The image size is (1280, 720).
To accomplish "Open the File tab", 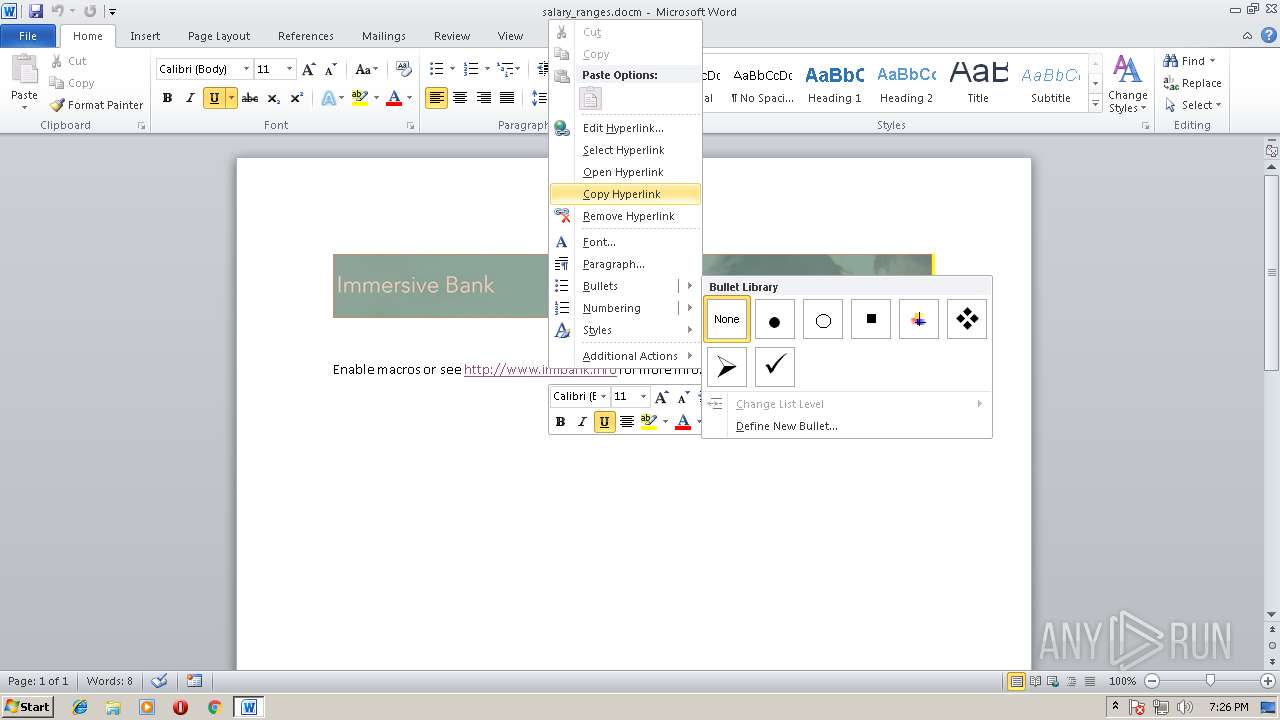I will coord(28,36).
